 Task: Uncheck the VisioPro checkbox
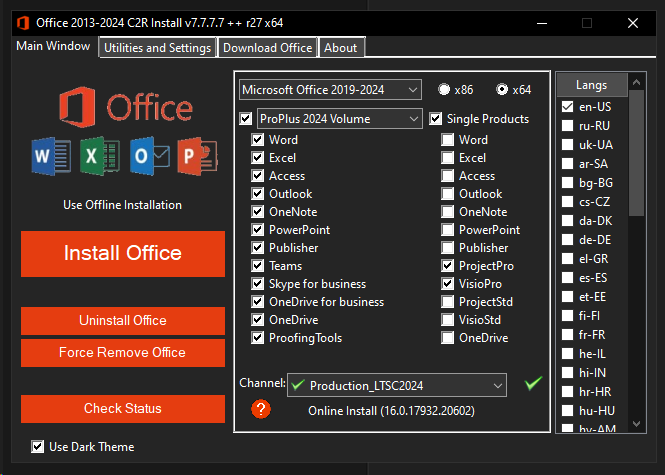coord(447,284)
